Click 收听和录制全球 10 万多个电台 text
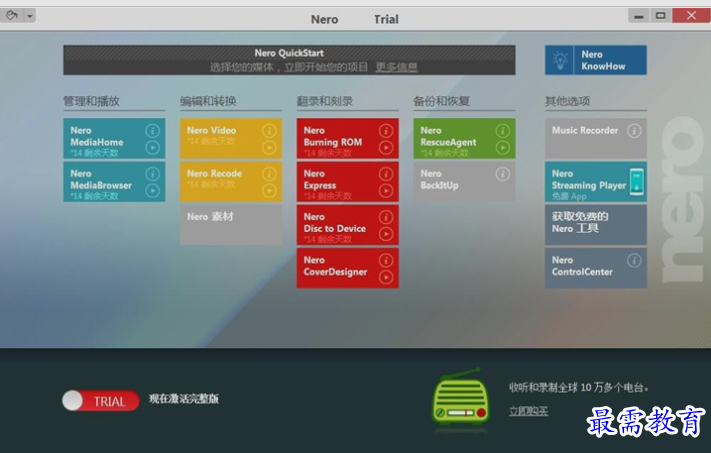Screen dimensions: 711x453 (579, 388)
